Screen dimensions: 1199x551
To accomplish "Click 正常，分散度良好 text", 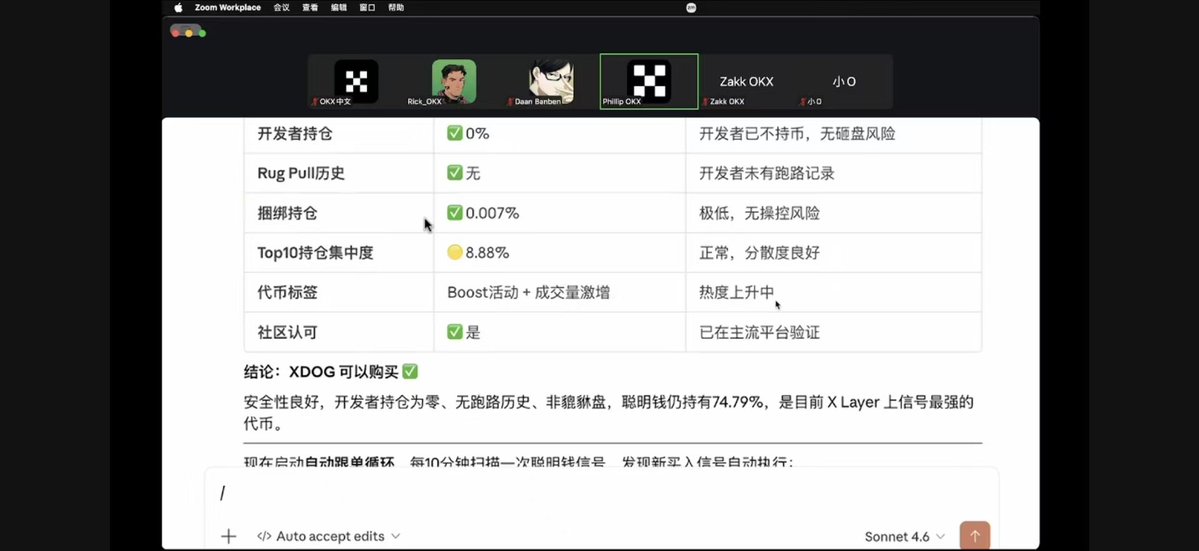I will [x=759, y=253].
